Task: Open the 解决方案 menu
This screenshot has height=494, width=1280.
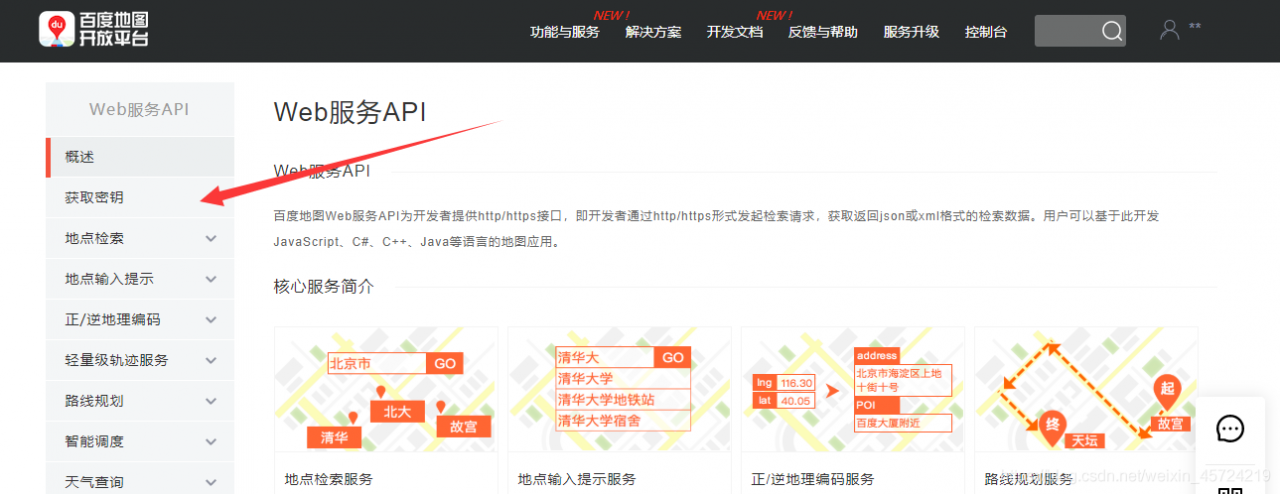Action: 653,32
